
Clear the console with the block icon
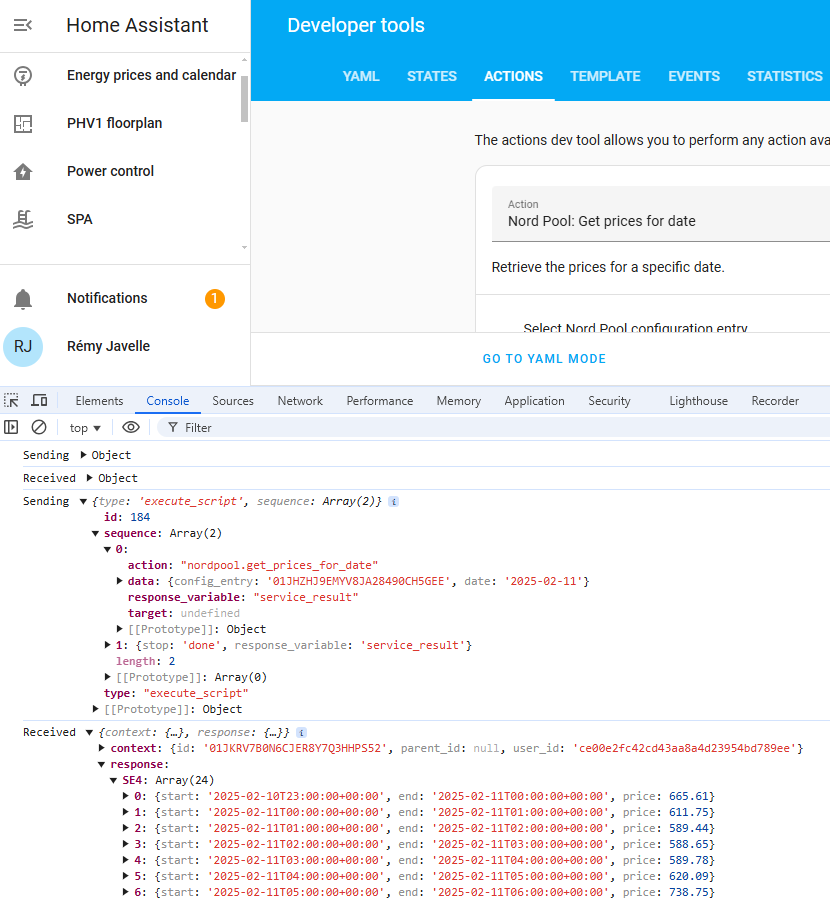pos(39,427)
